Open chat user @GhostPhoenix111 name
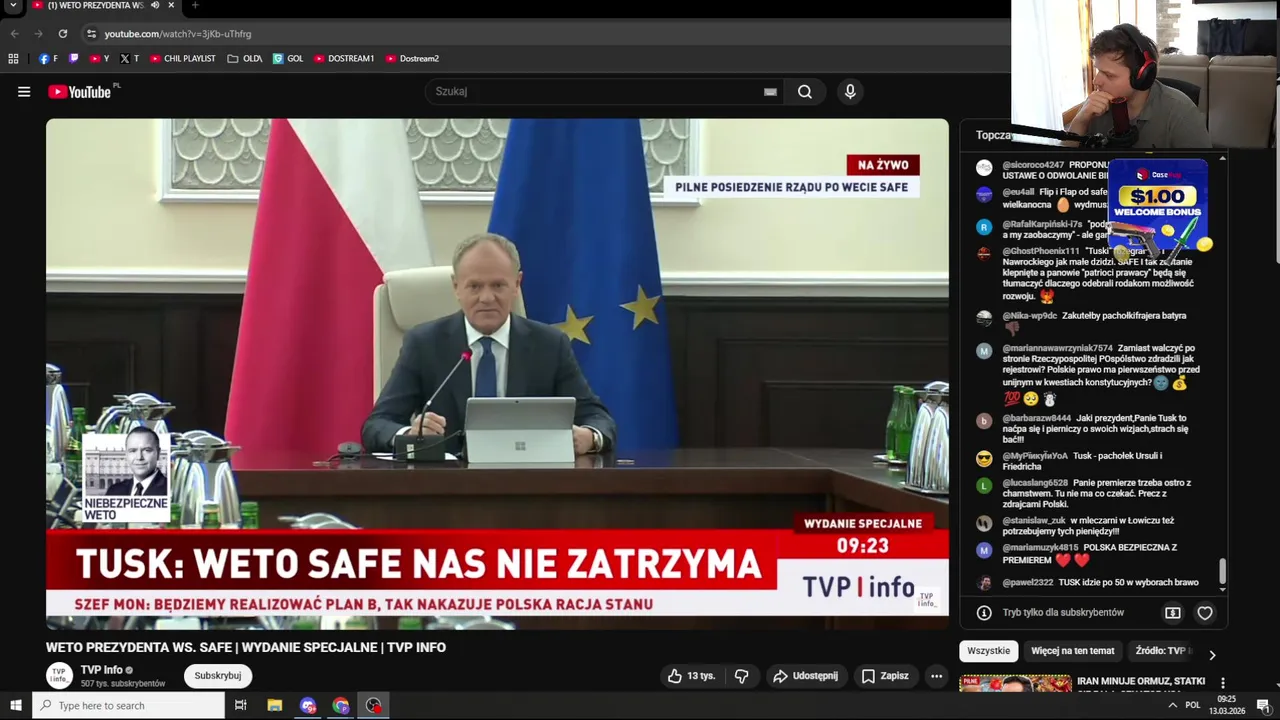 (x=1041, y=251)
